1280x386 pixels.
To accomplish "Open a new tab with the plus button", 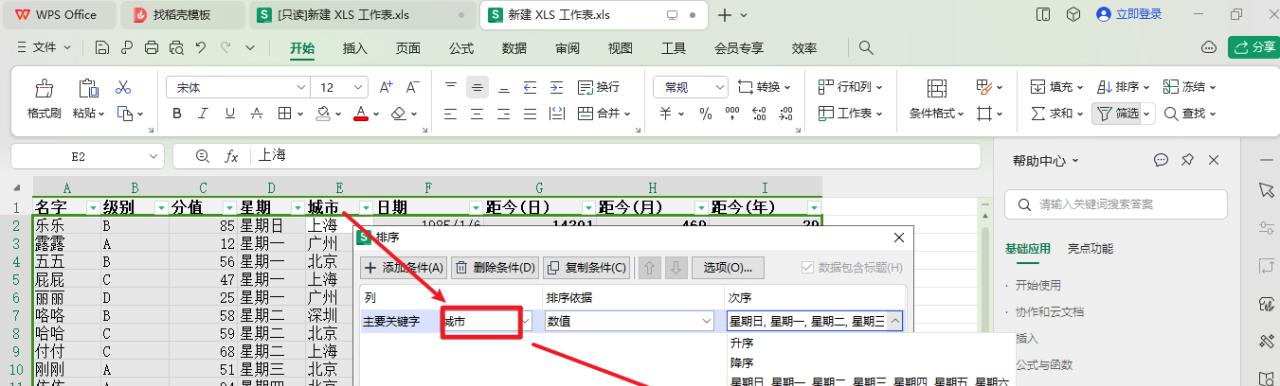I will (725, 15).
